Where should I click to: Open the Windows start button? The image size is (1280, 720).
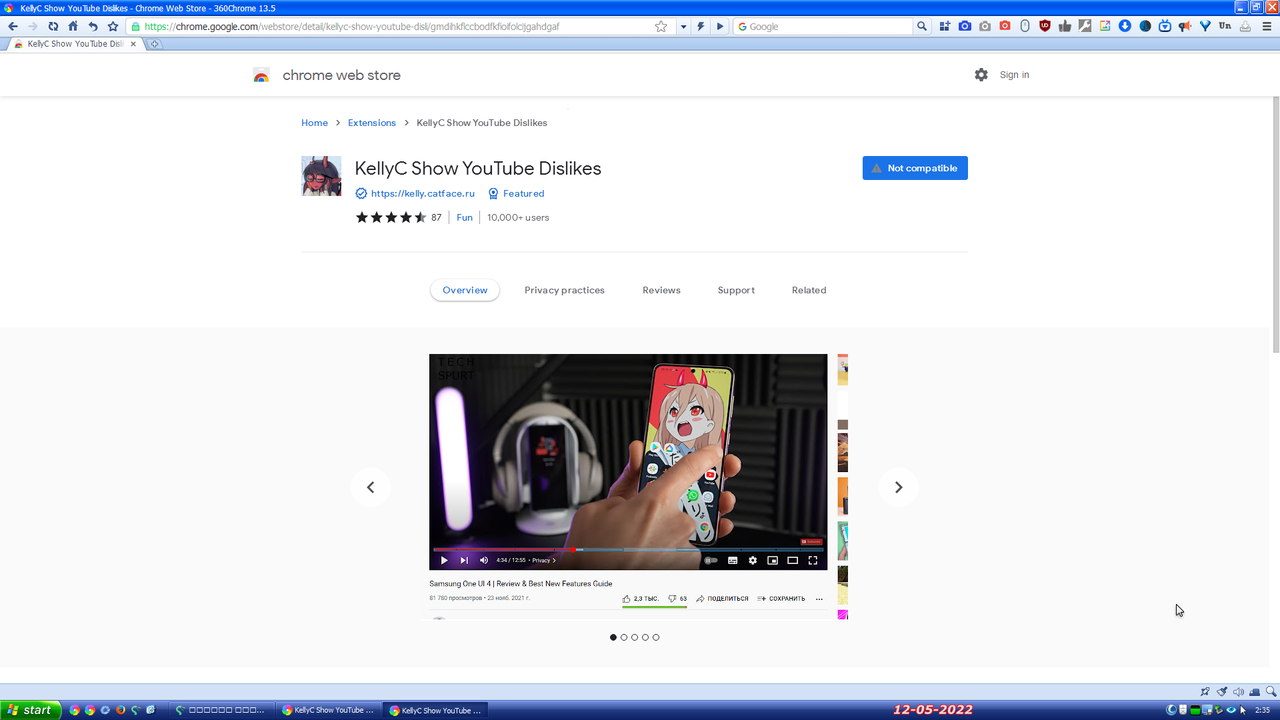coord(30,710)
